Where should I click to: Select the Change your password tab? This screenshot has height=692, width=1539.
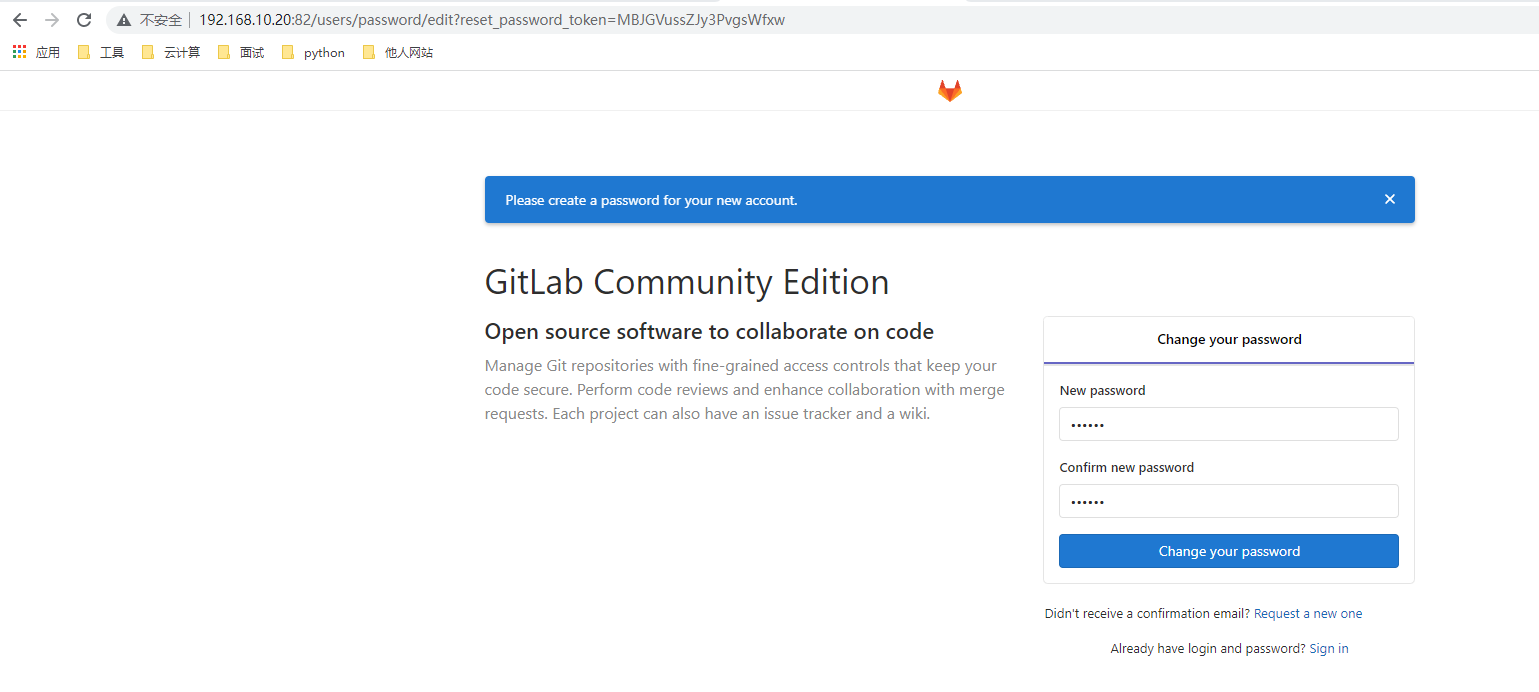pyautogui.click(x=1229, y=340)
